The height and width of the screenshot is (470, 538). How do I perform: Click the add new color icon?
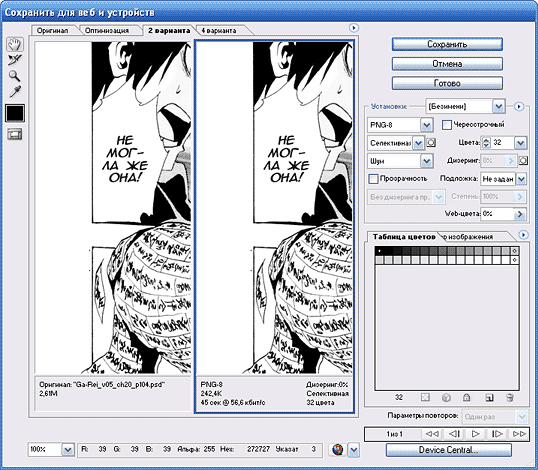pyautogui.click(x=489, y=397)
